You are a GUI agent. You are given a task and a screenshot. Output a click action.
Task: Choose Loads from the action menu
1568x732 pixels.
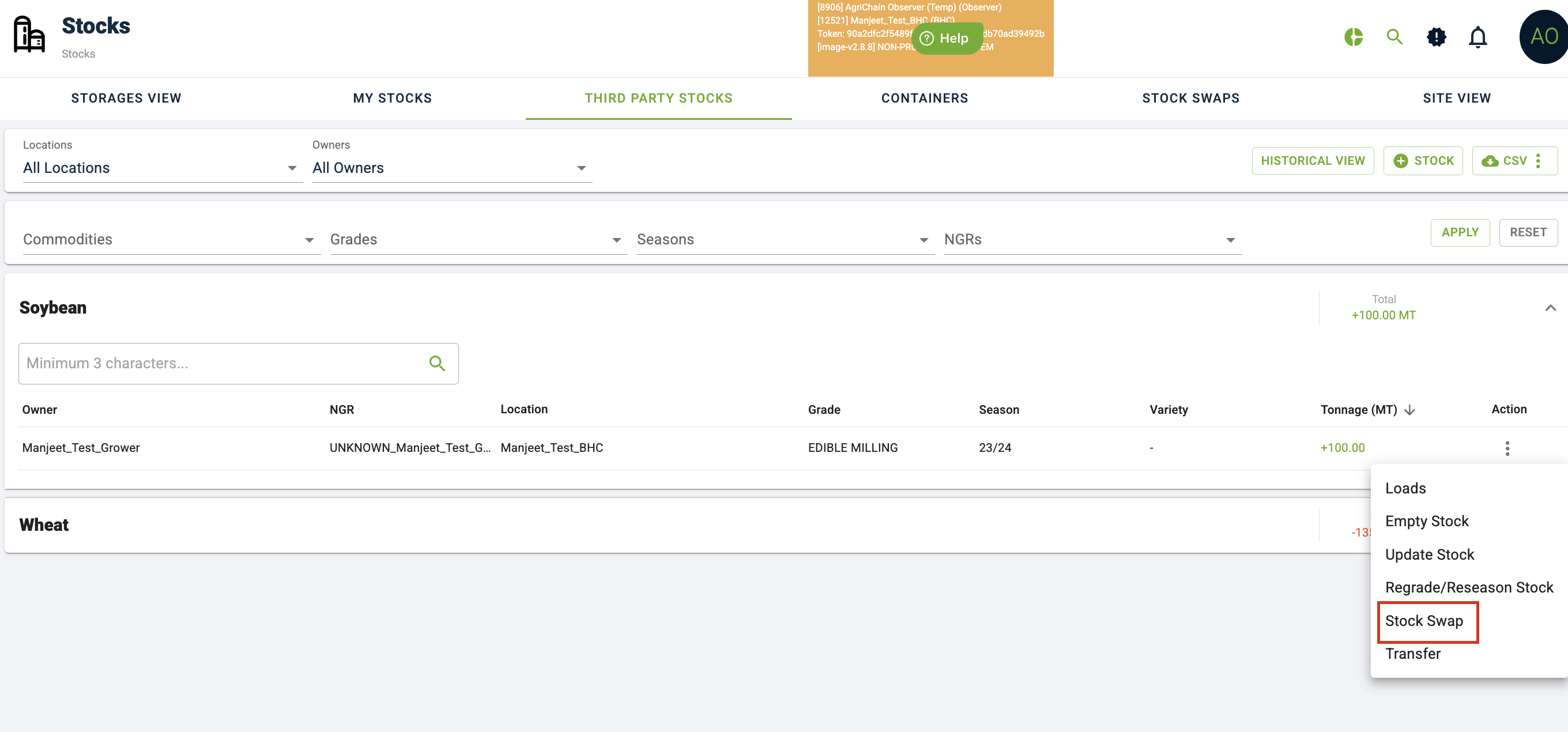tap(1469, 488)
